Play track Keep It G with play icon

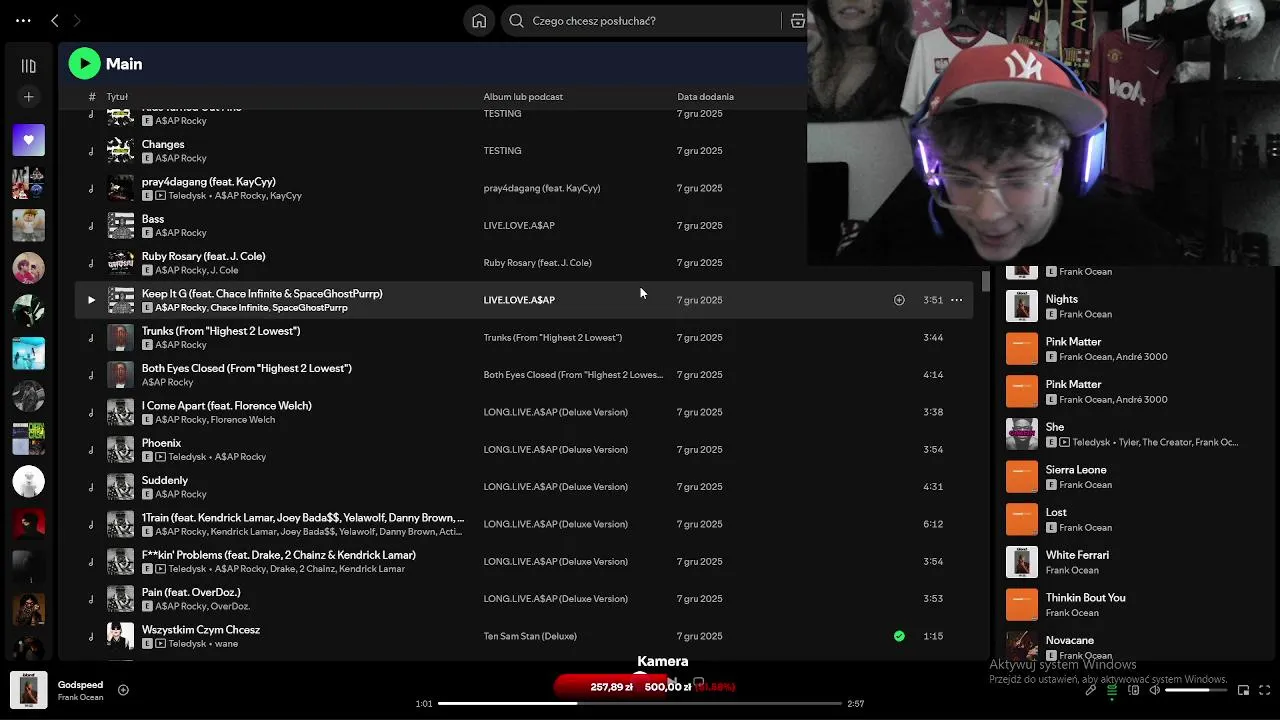91,300
